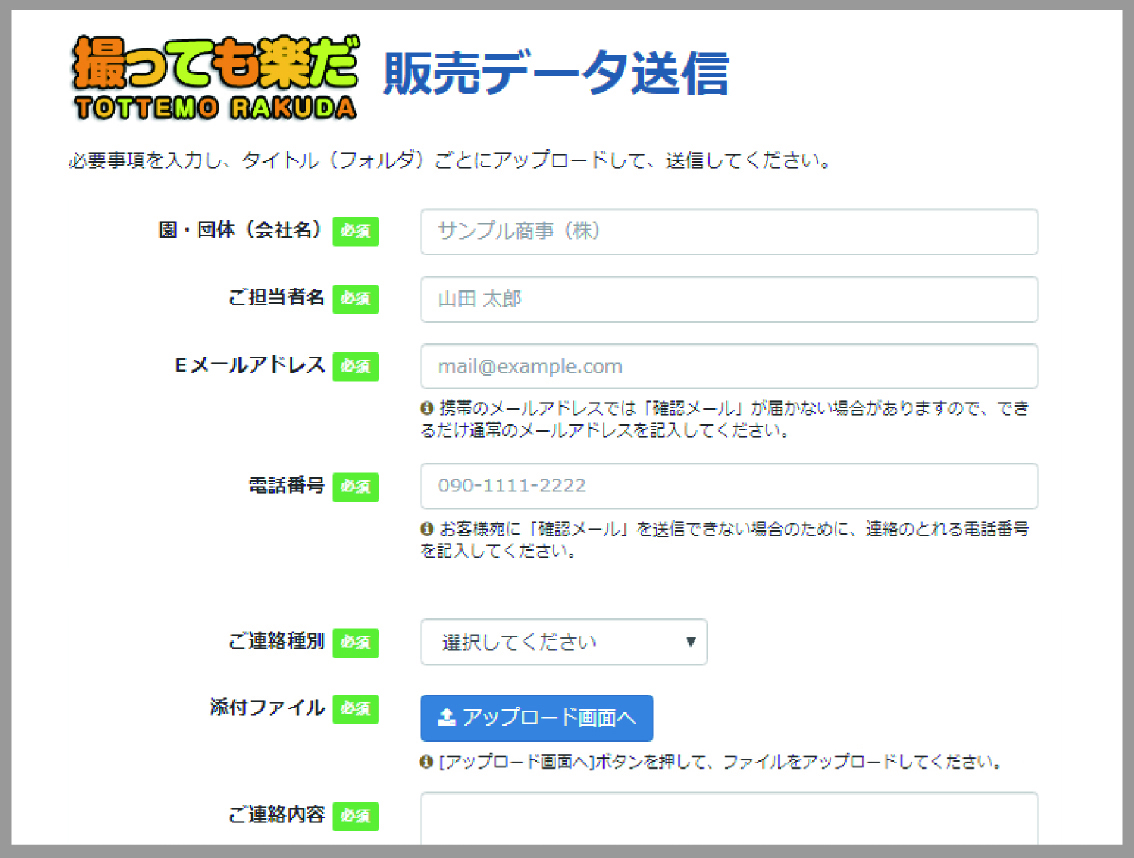
Task: Click the 必須 badge next to Eメールアドレス
Action: (x=355, y=366)
